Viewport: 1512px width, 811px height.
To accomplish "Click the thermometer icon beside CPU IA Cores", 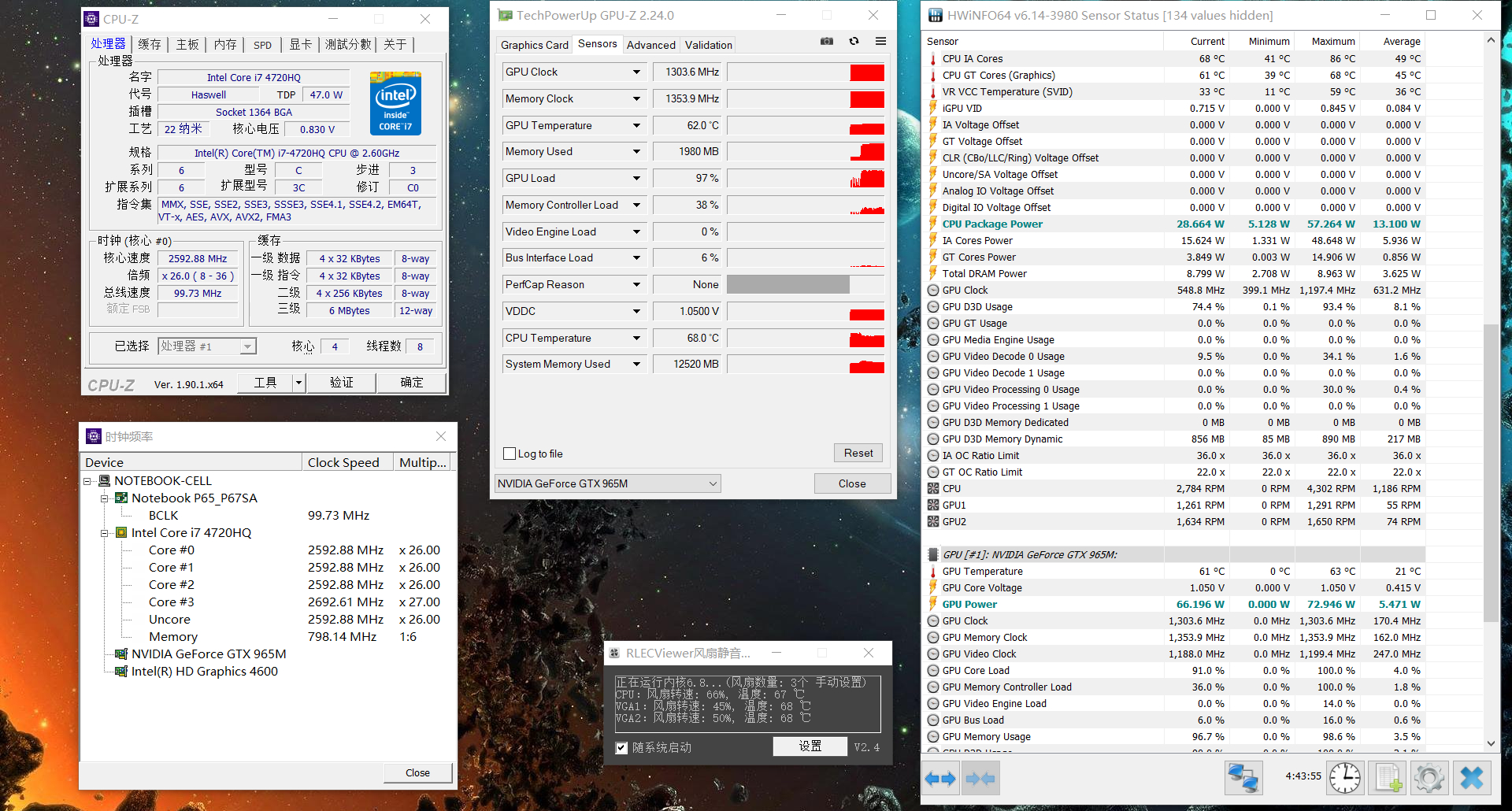I will pos(933,58).
